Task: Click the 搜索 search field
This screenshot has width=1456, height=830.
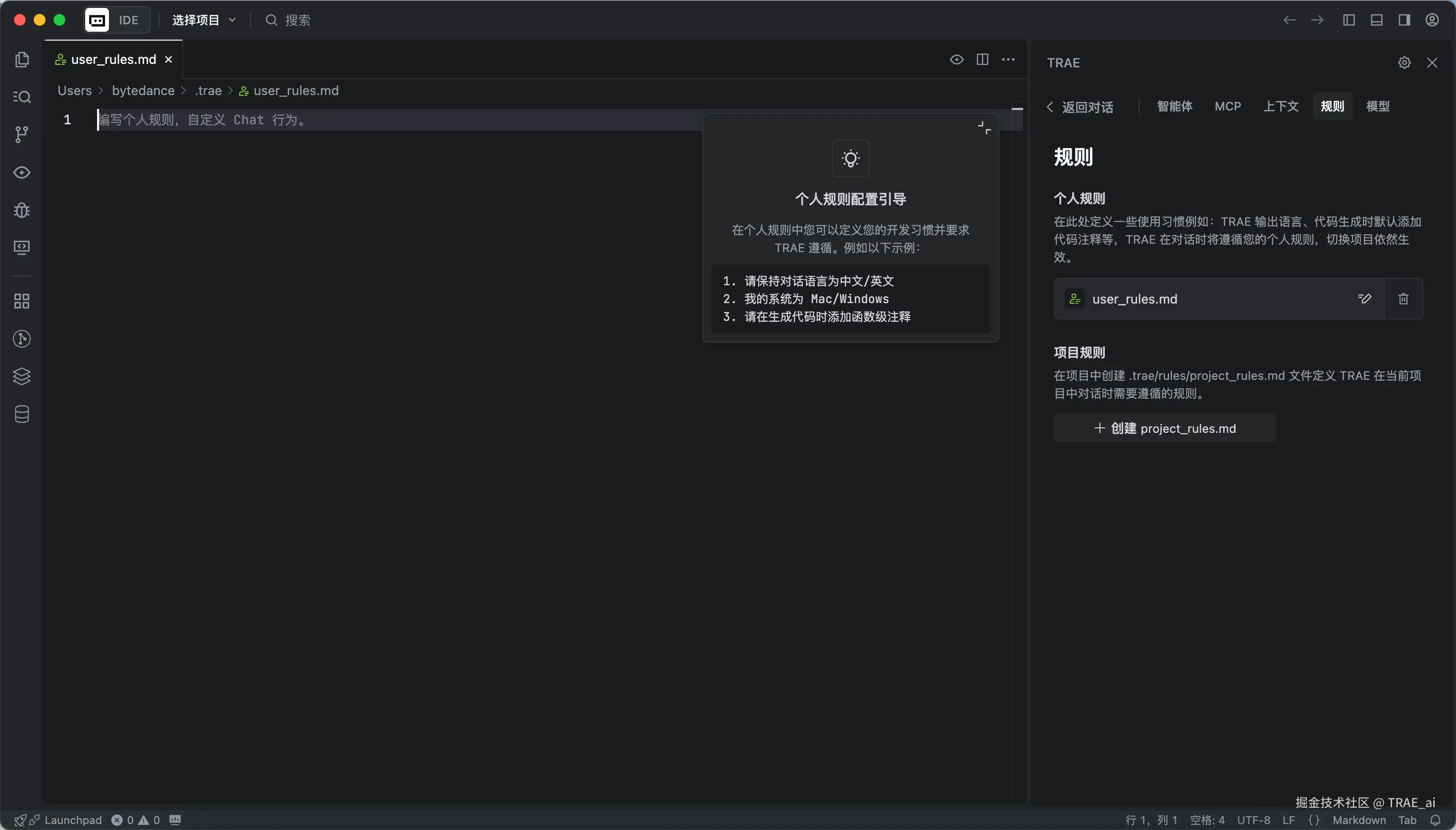Action: [x=297, y=20]
